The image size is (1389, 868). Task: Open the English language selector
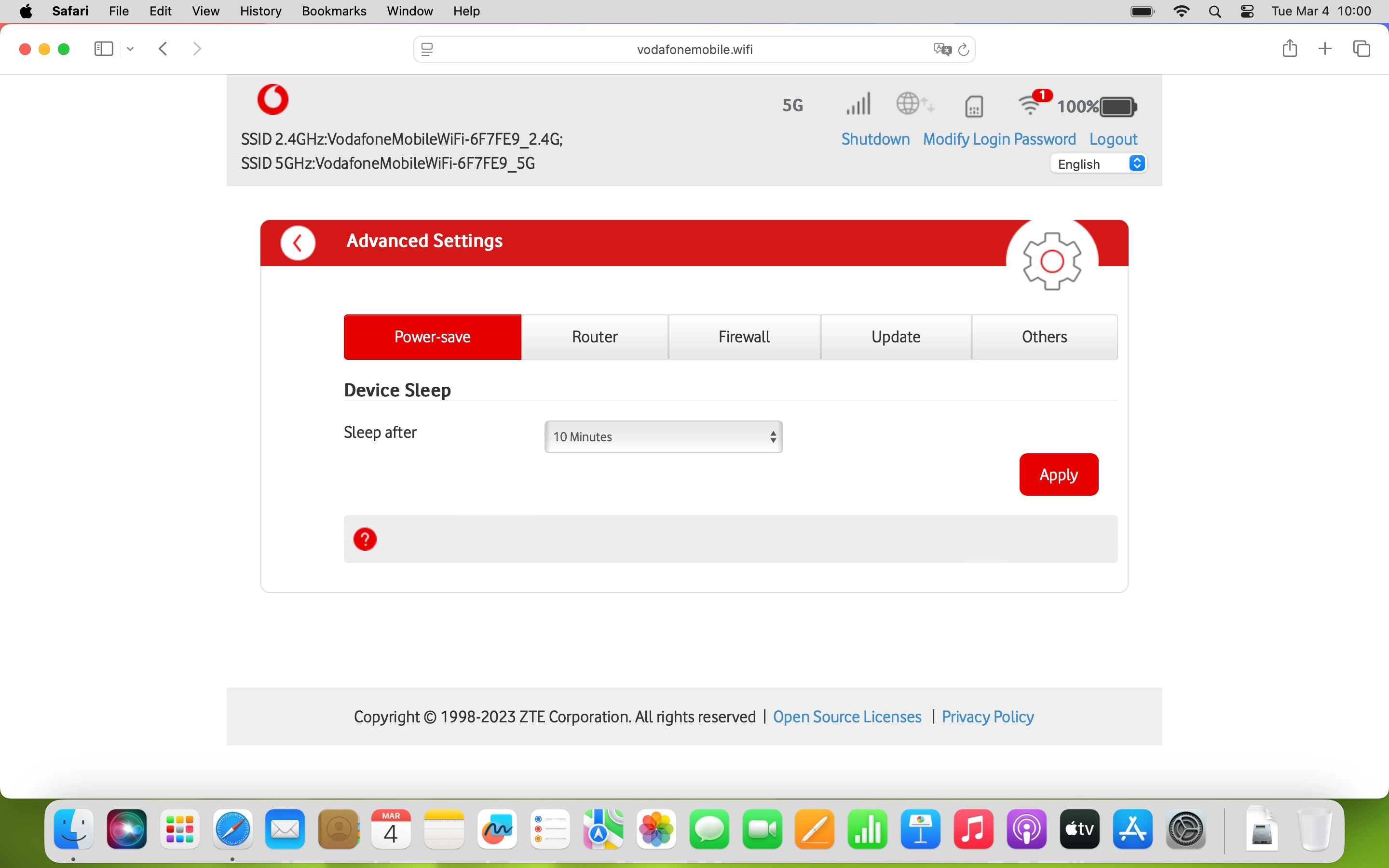coord(1099,164)
